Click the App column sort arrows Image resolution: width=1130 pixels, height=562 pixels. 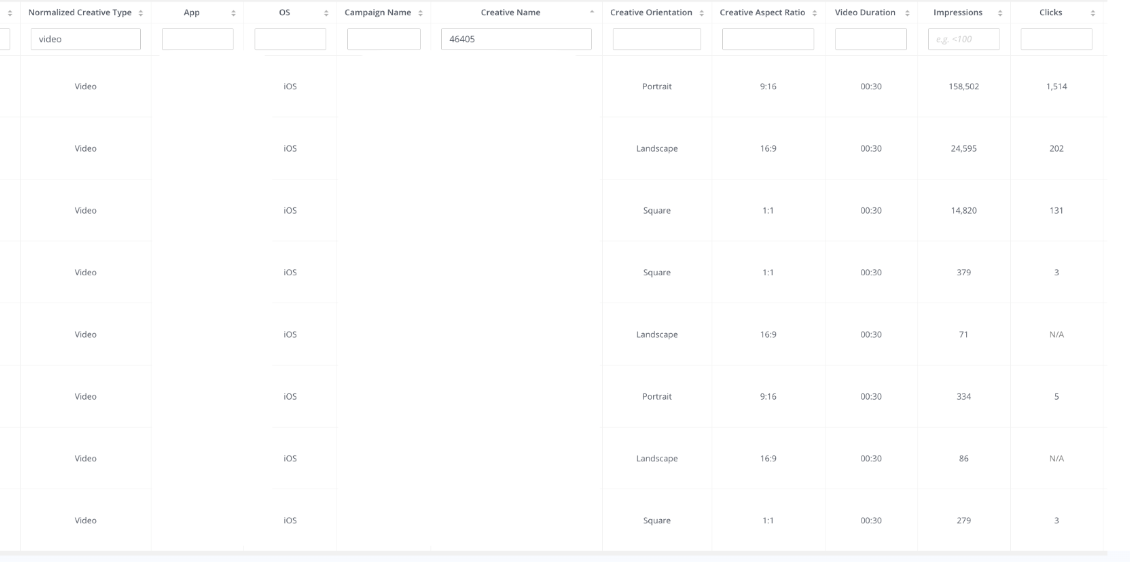pyautogui.click(x=233, y=13)
